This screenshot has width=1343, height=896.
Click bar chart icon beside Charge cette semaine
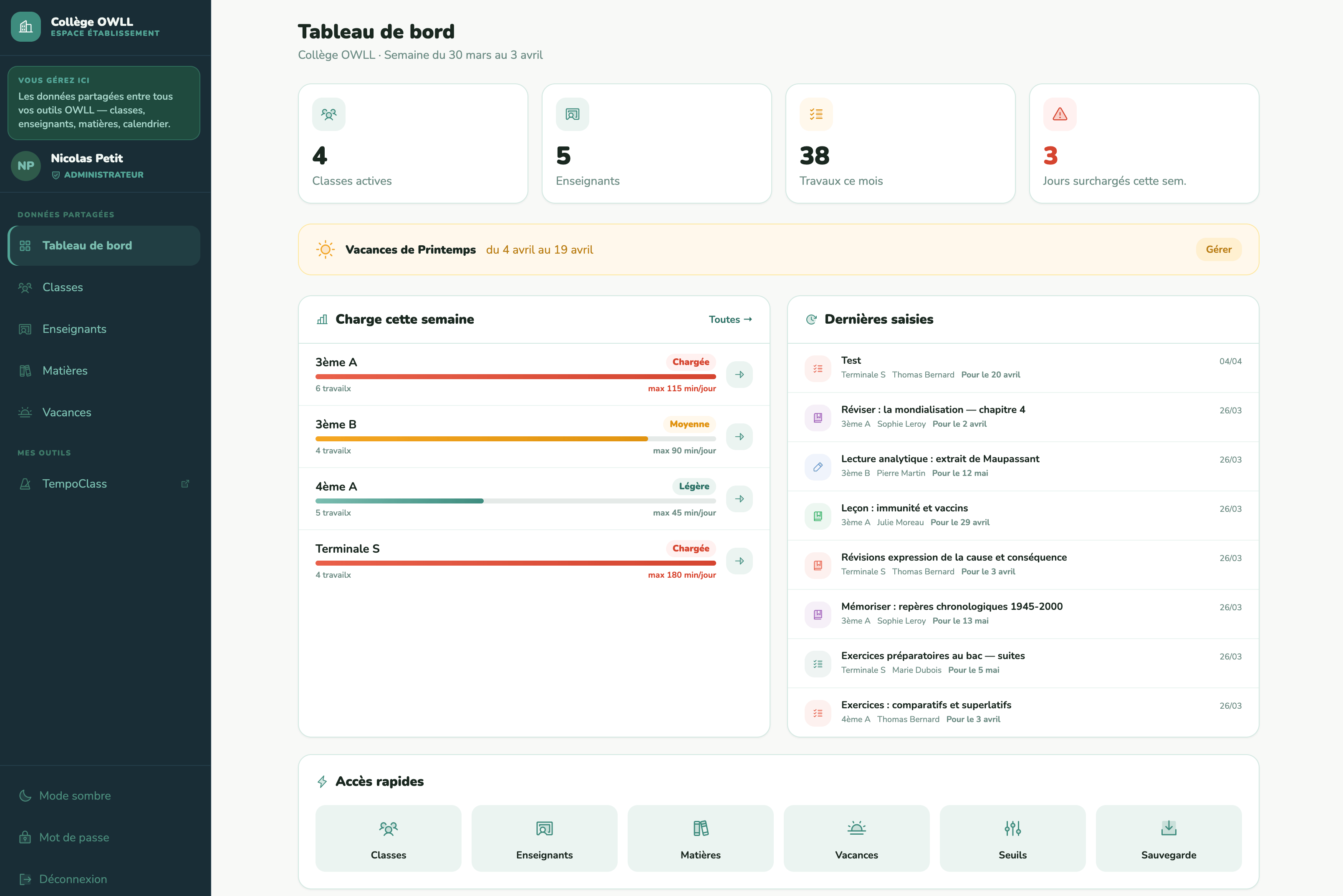(323, 320)
